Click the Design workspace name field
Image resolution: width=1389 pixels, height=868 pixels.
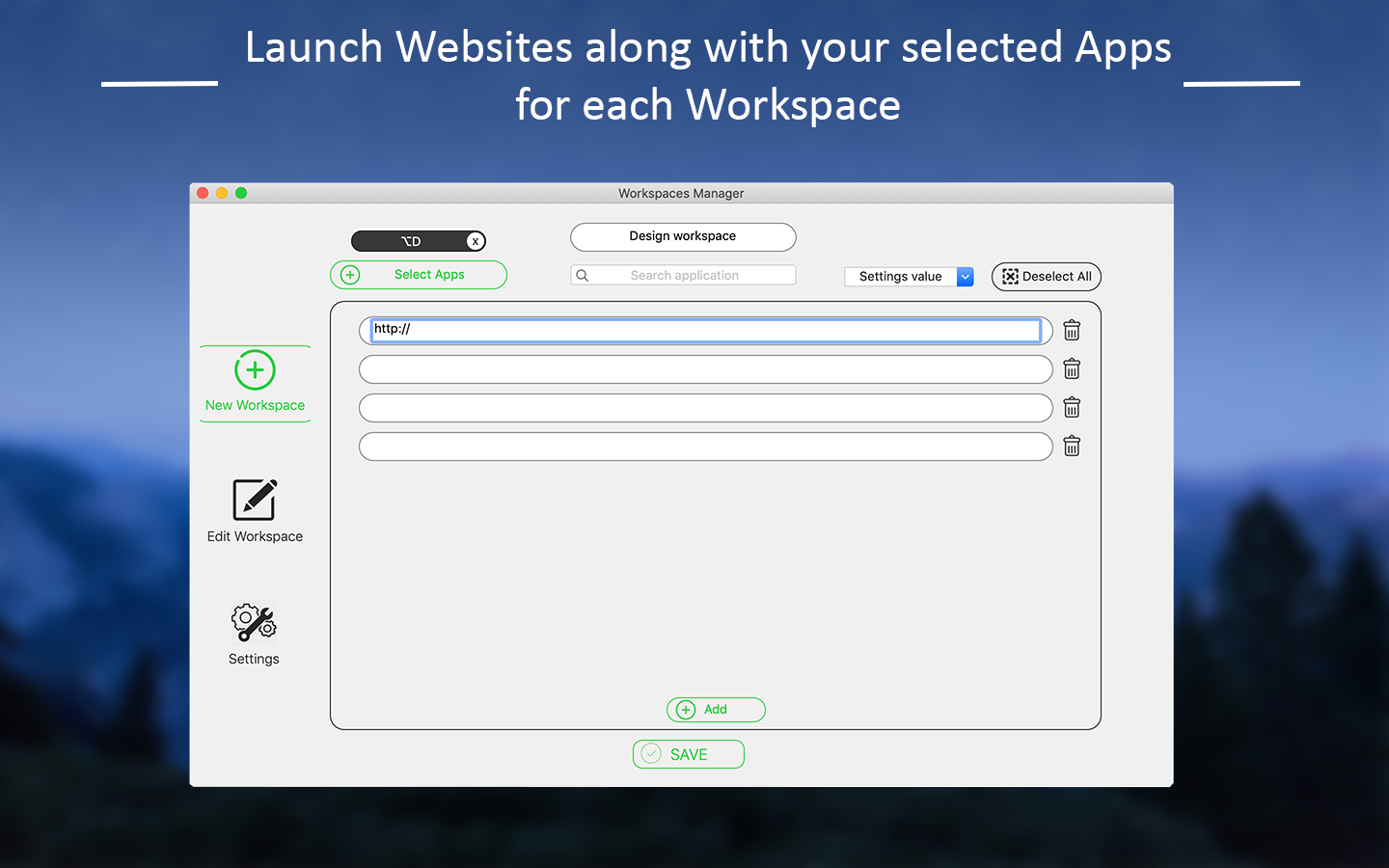click(x=683, y=236)
